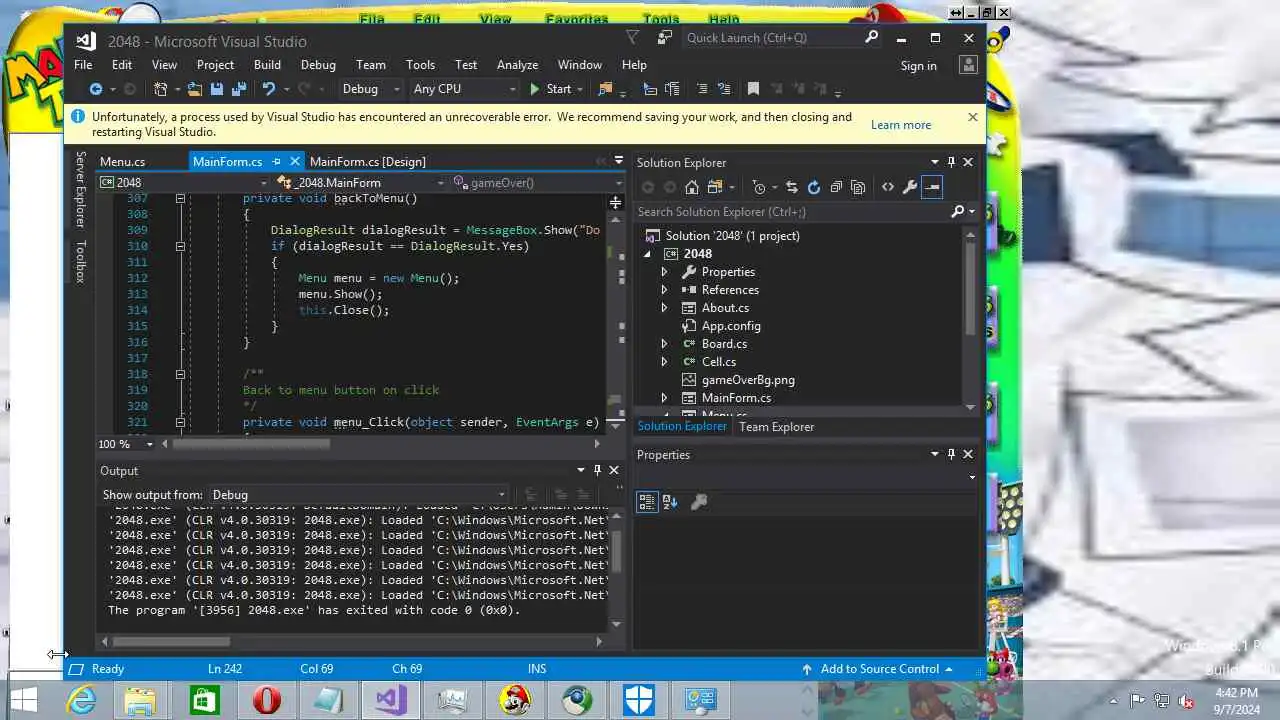Click Sync with Active Document icon
1280x720 pixels.
click(x=791, y=187)
